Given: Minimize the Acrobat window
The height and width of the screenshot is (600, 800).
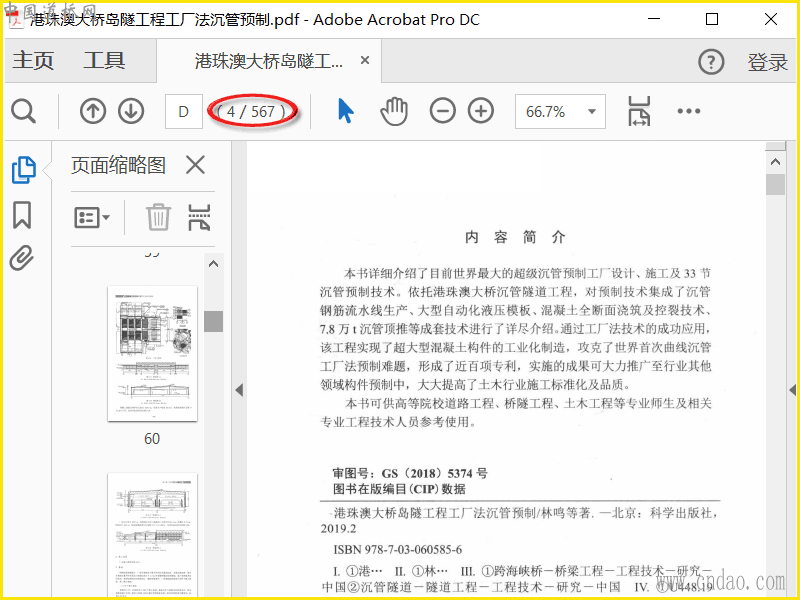Looking at the screenshot, I should [x=654, y=19].
